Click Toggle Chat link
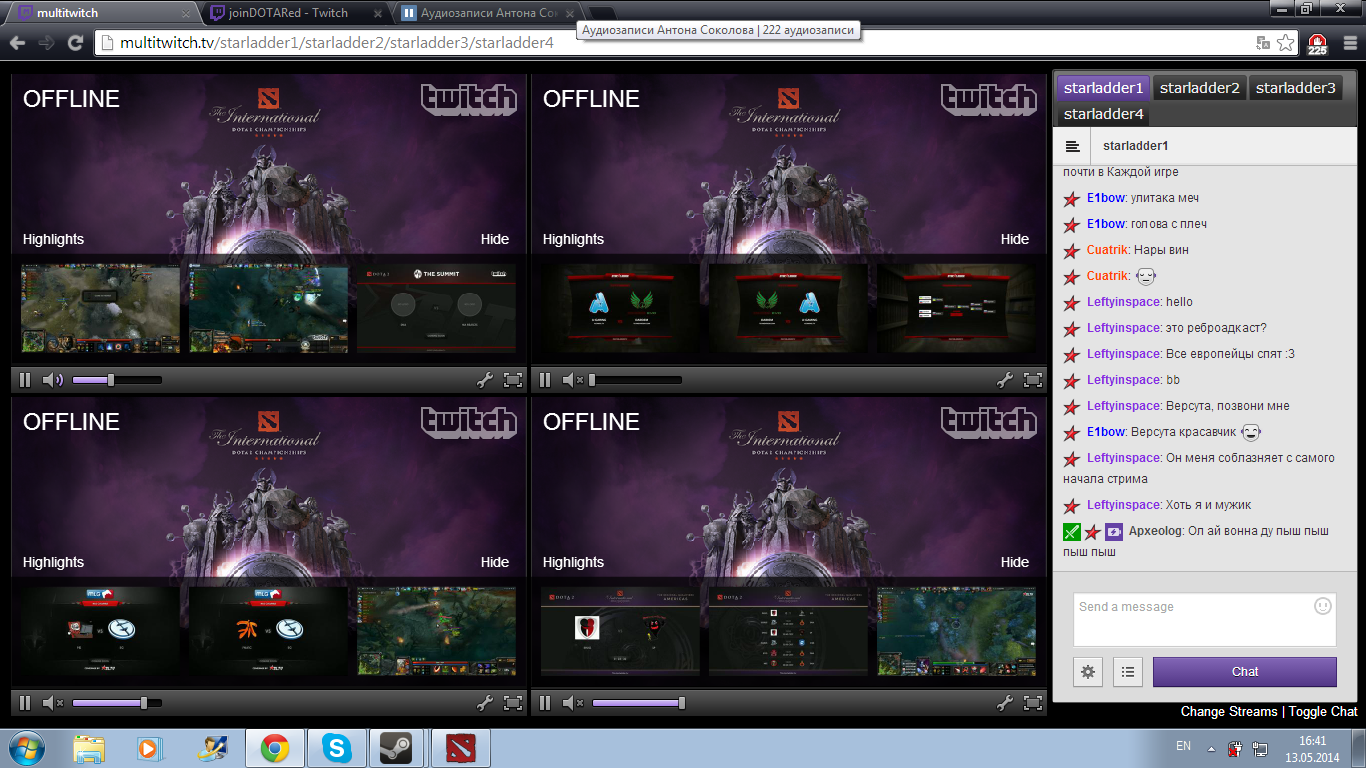 tap(1323, 712)
